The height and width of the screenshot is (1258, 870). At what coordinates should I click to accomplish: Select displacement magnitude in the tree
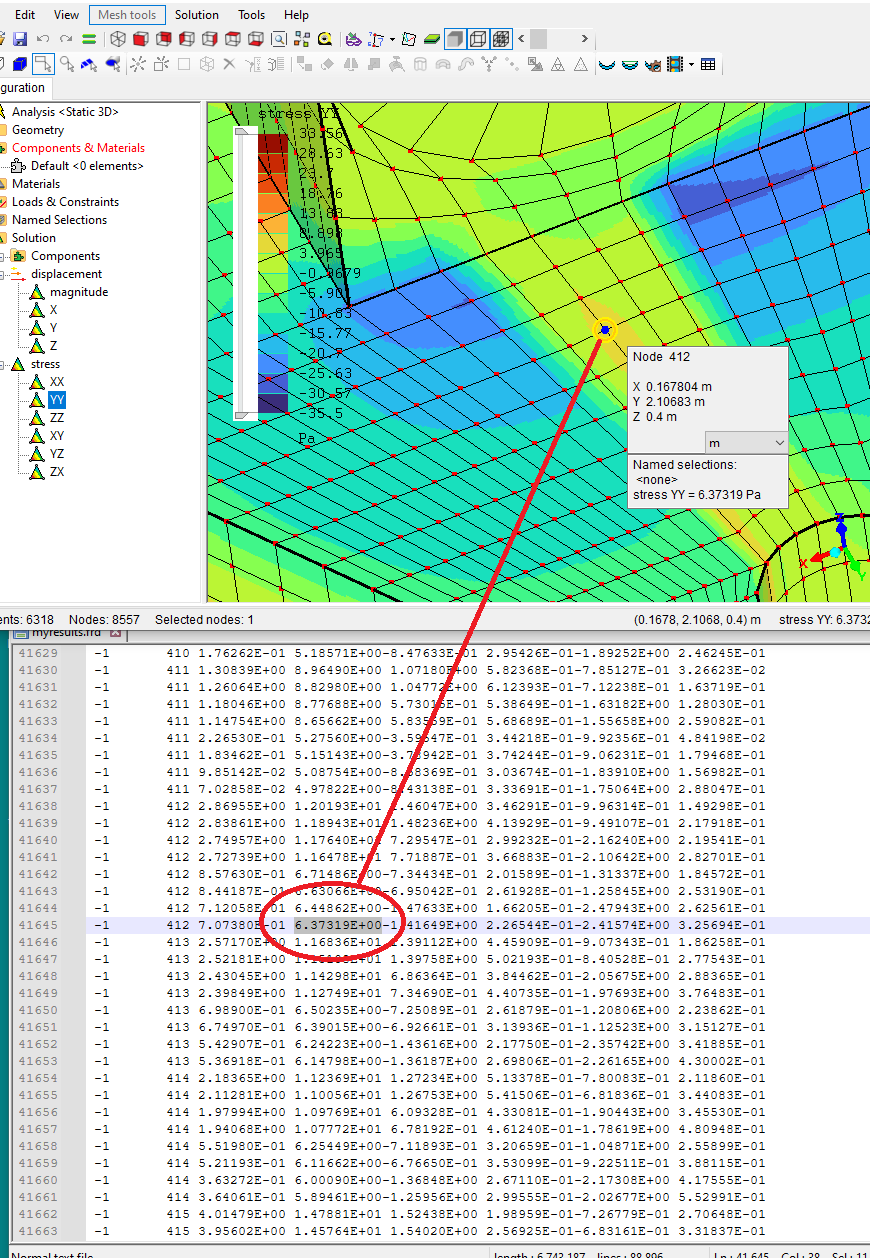tap(78, 292)
